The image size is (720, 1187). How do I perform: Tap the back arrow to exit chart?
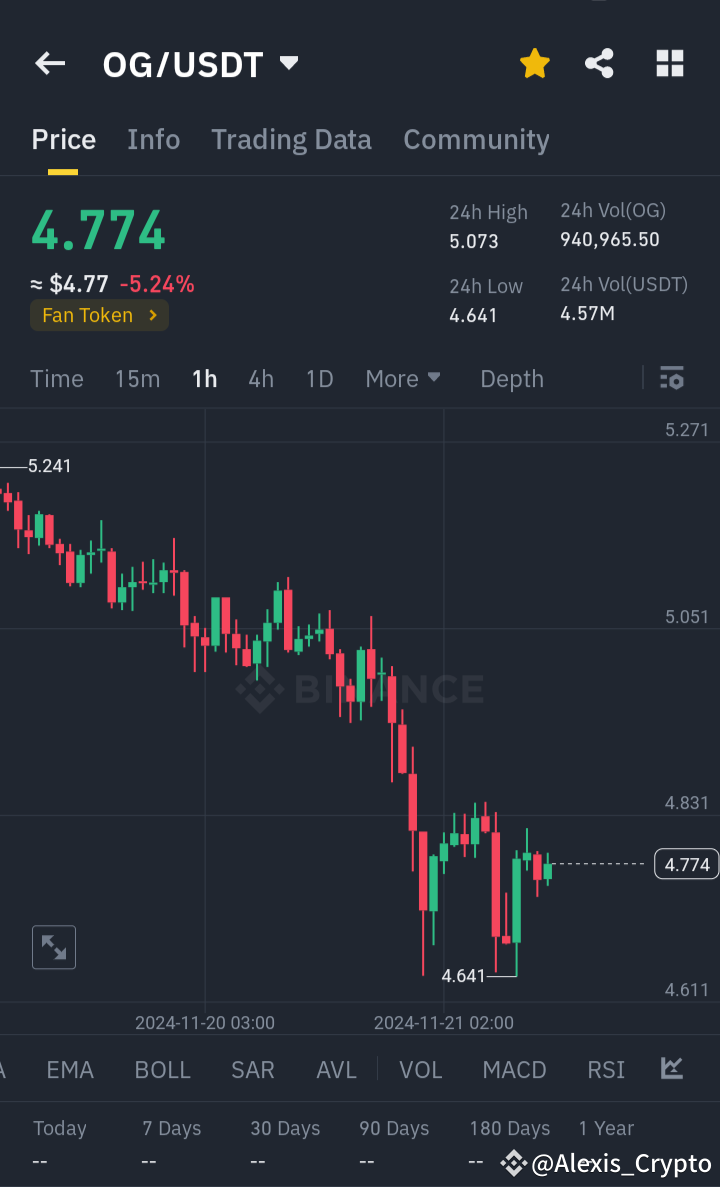49,63
